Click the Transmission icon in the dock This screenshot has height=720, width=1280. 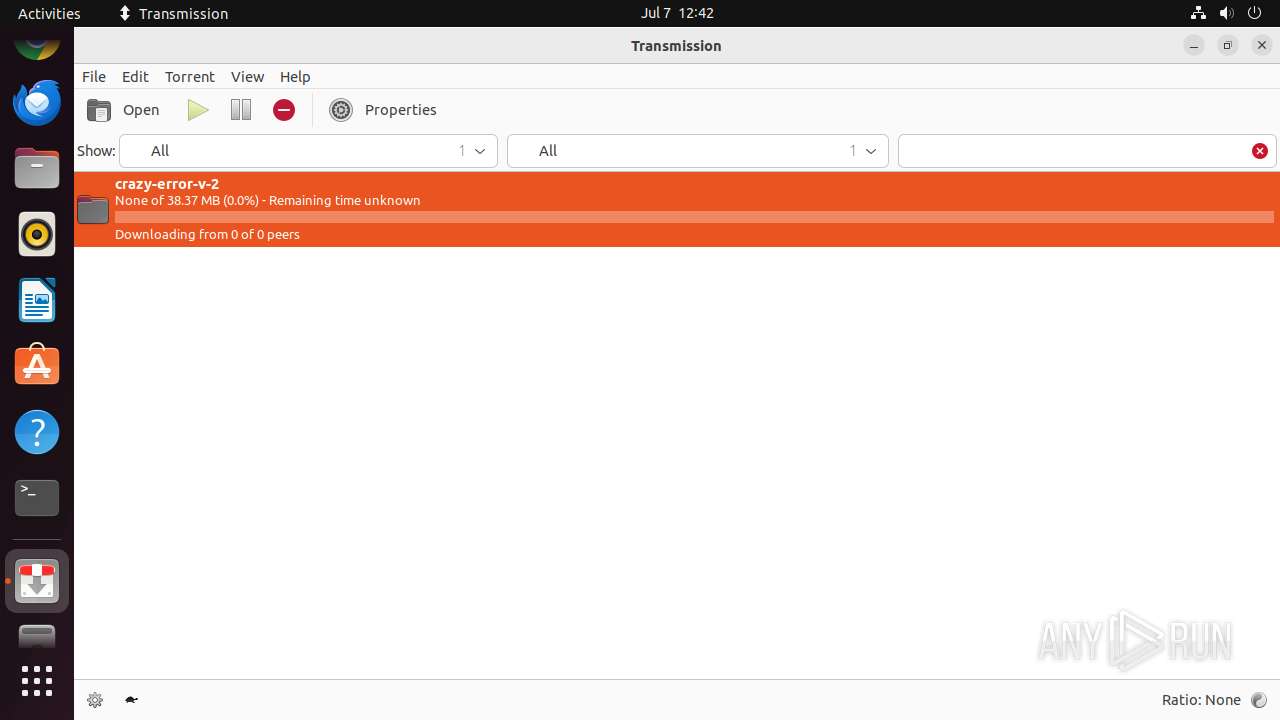coord(37,581)
